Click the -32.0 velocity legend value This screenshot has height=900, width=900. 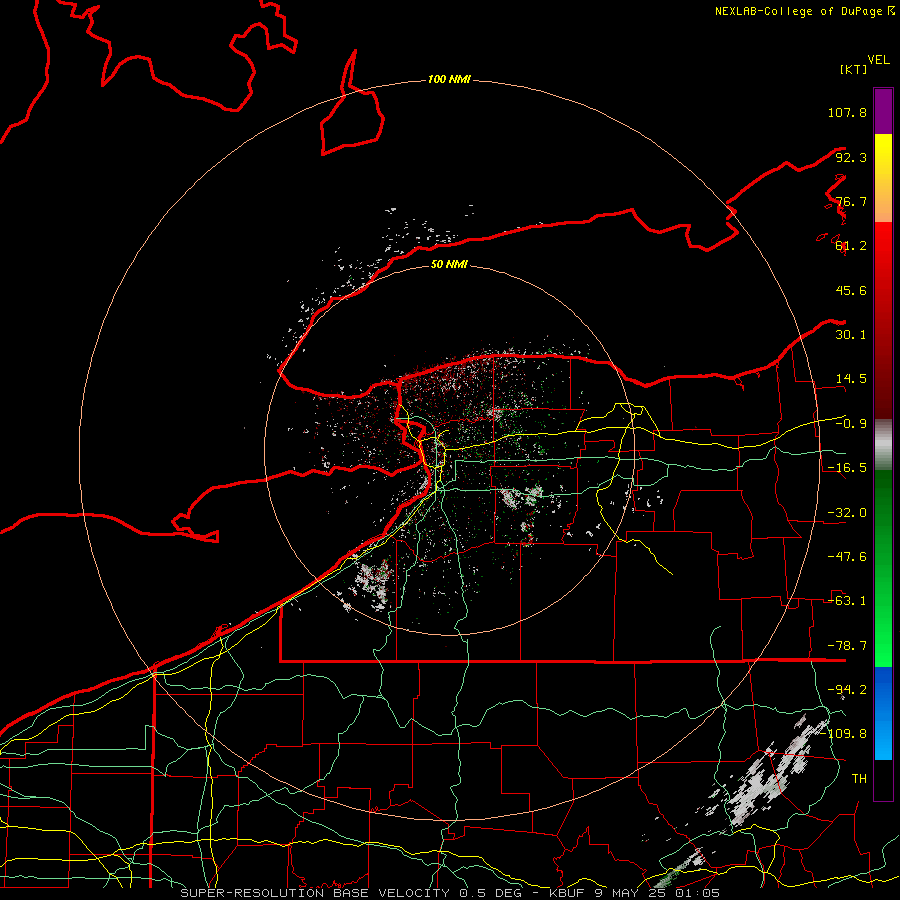(847, 513)
